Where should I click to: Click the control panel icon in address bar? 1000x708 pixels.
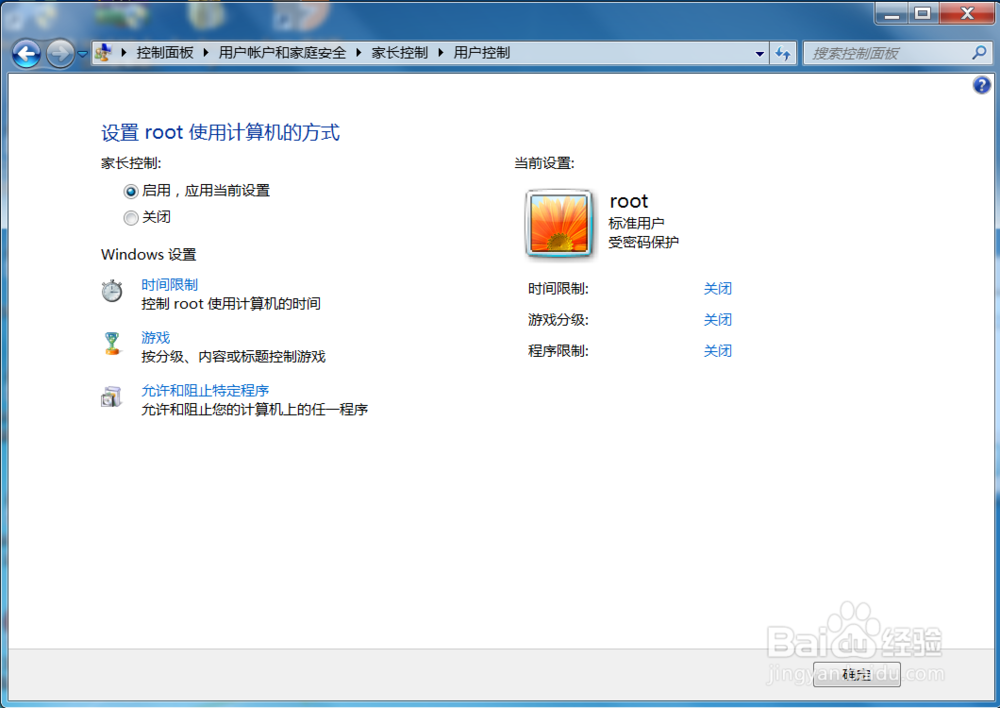103,53
